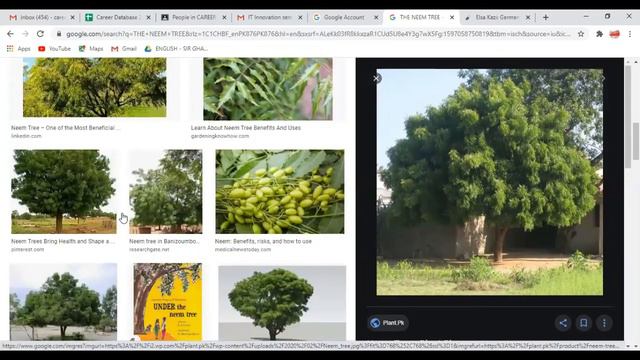Close the Inbox (454) tab
Viewport: 640px width, 360px height.
pos(73,18)
